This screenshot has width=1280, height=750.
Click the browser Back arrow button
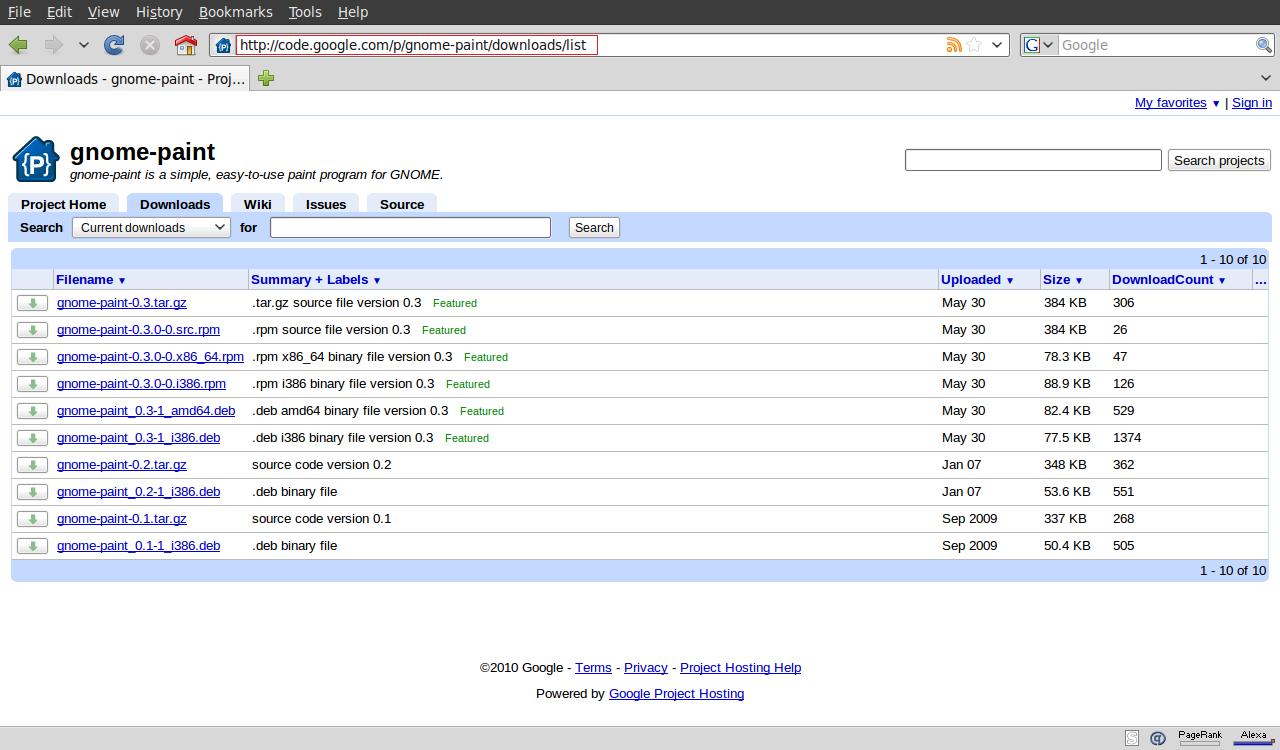click(18, 45)
